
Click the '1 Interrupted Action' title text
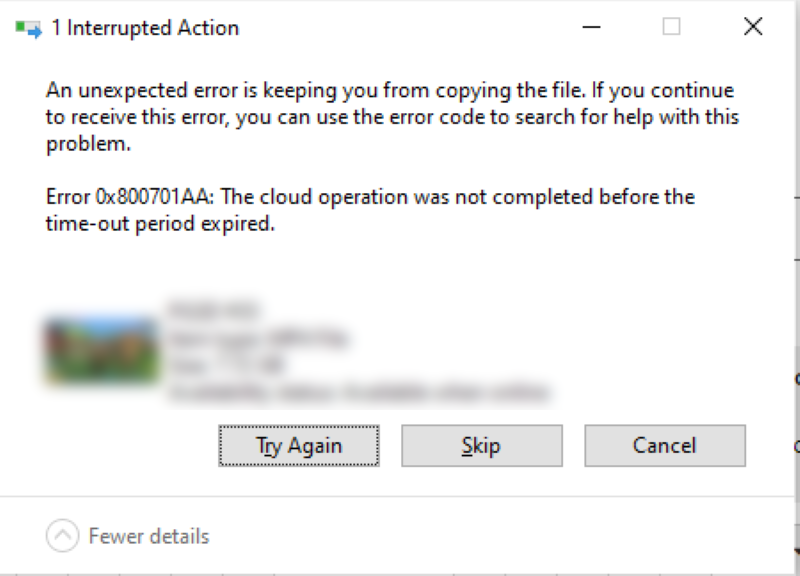tap(145, 28)
